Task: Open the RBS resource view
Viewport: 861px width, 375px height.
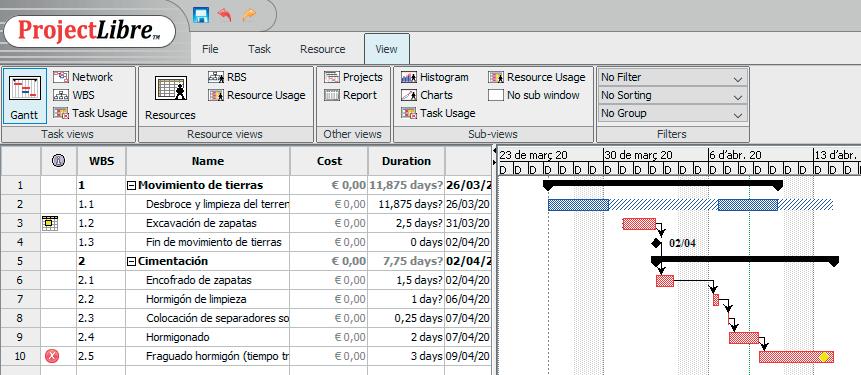Action: click(227, 77)
